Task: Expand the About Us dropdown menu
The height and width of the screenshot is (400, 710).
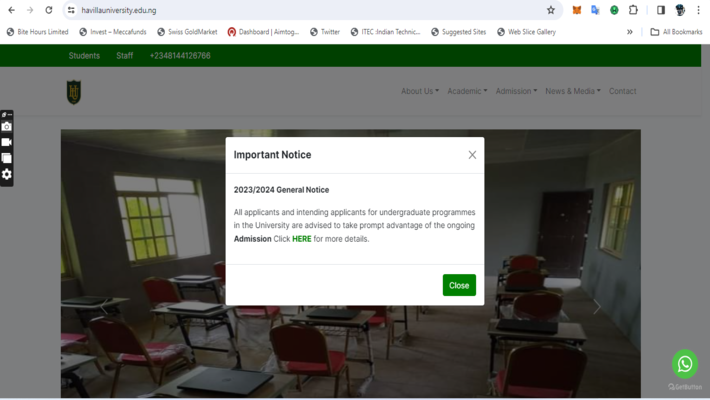Action: point(419,91)
